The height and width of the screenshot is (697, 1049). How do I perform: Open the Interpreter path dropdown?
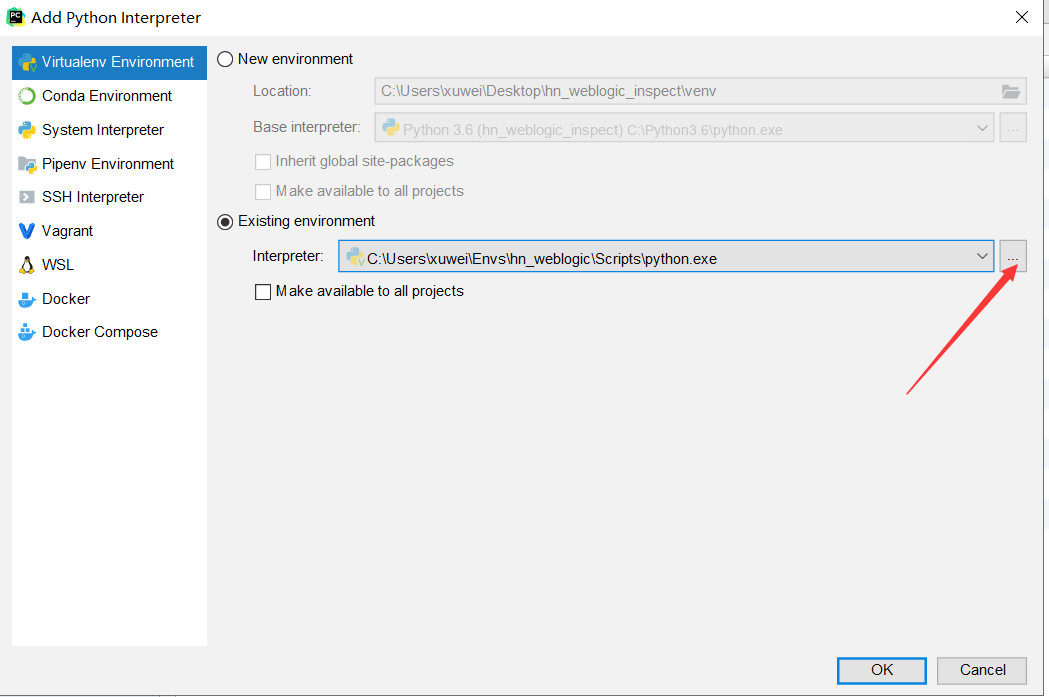coord(982,256)
